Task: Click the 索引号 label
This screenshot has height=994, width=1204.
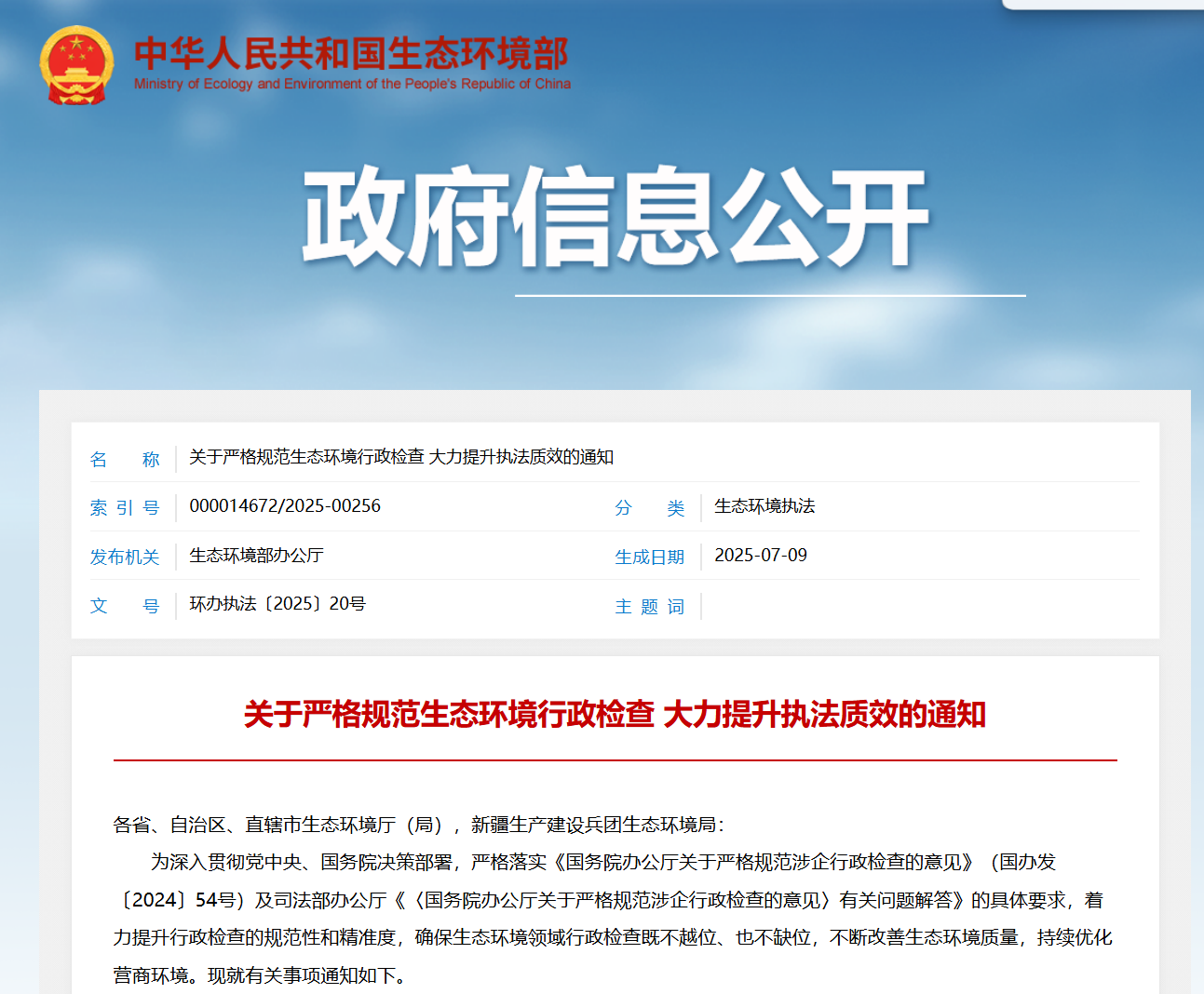Action: point(125,508)
